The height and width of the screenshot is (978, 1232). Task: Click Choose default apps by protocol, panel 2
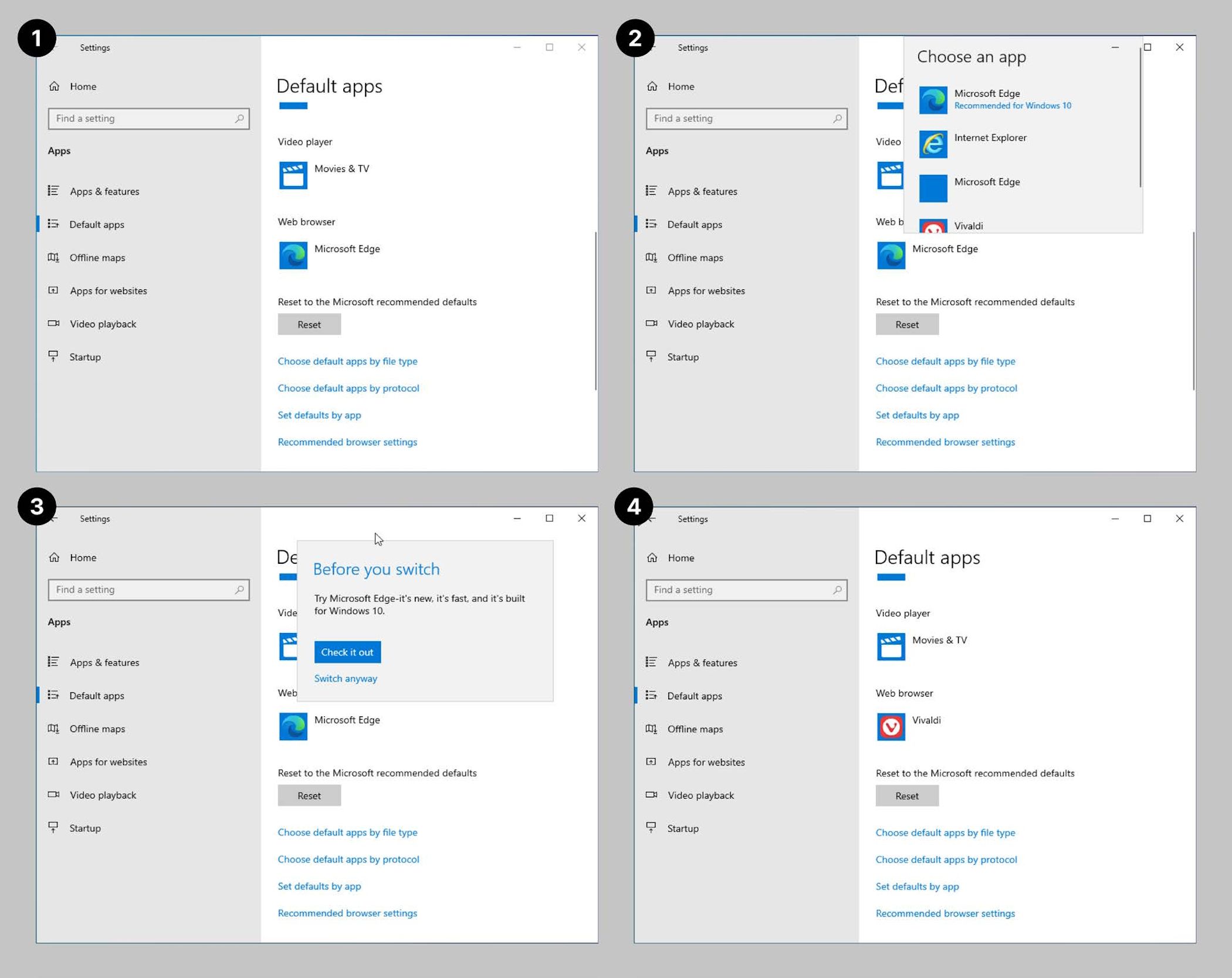[946, 388]
